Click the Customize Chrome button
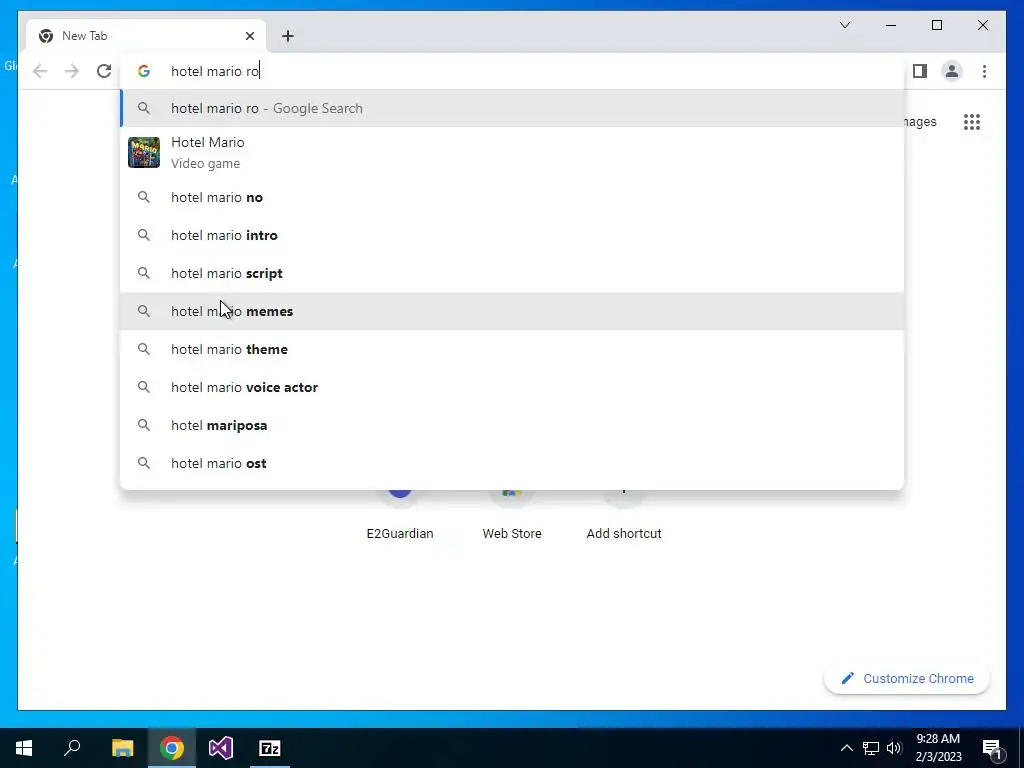Viewport: 1024px width, 768px height. click(x=906, y=679)
